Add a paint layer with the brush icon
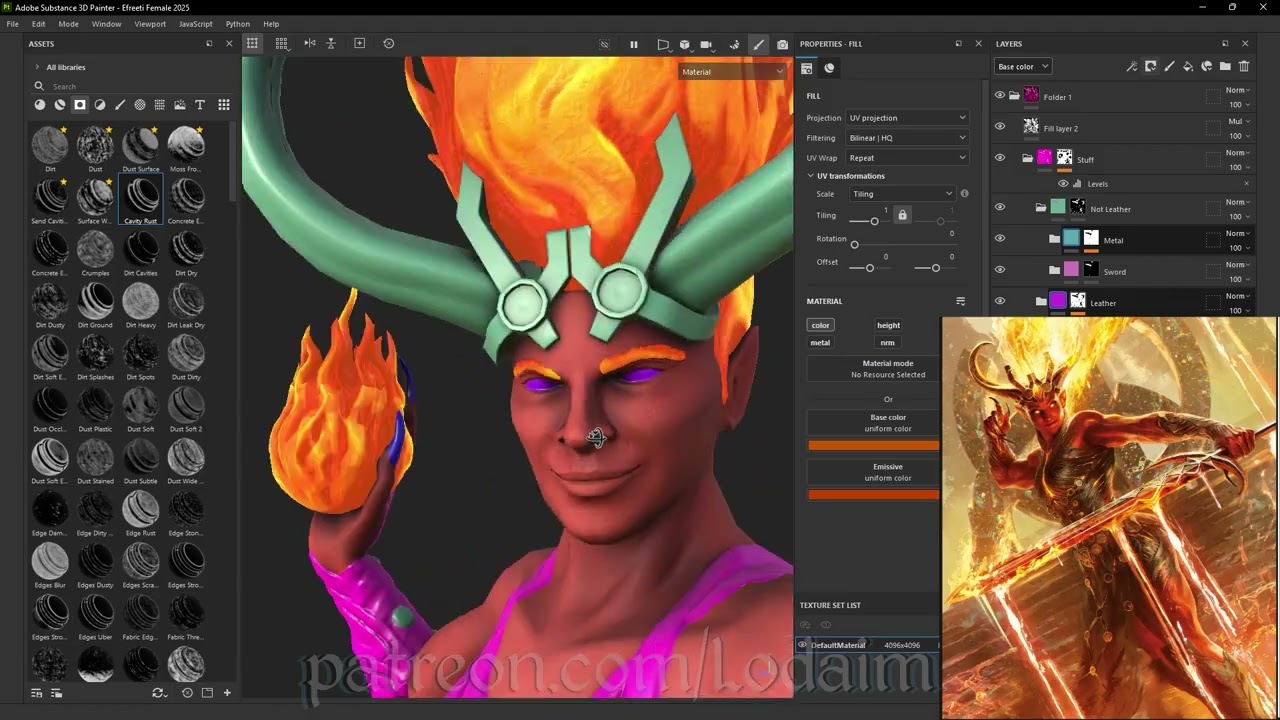 (x=1169, y=66)
